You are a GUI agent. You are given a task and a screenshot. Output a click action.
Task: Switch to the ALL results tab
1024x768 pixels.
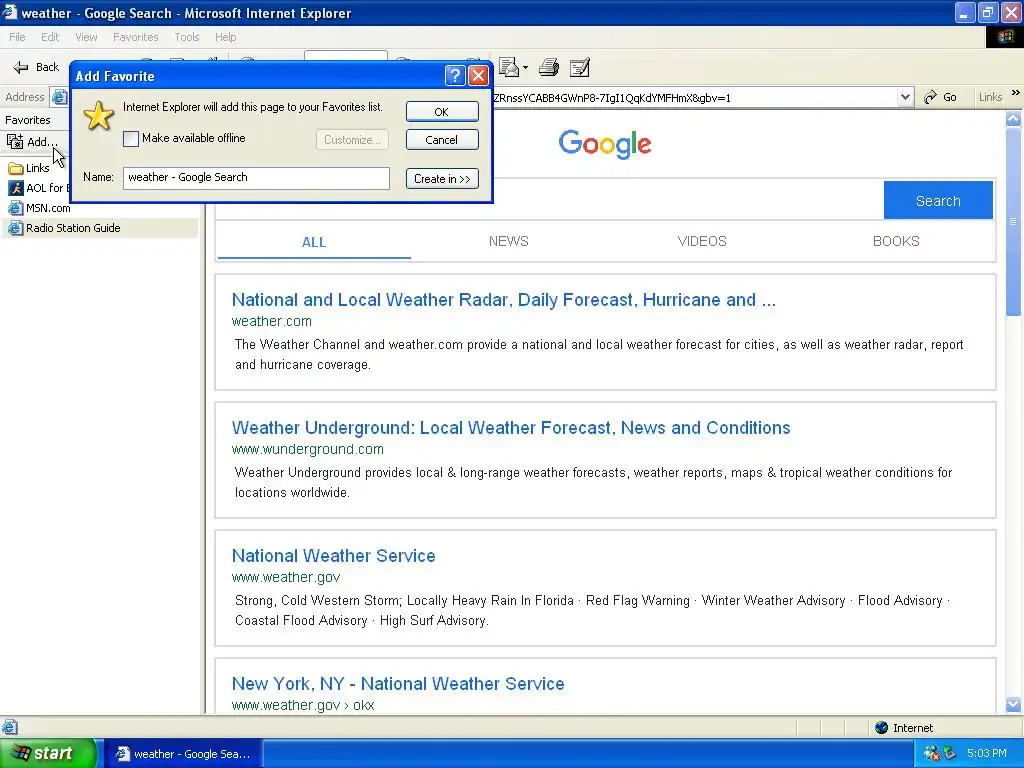coord(314,242)
